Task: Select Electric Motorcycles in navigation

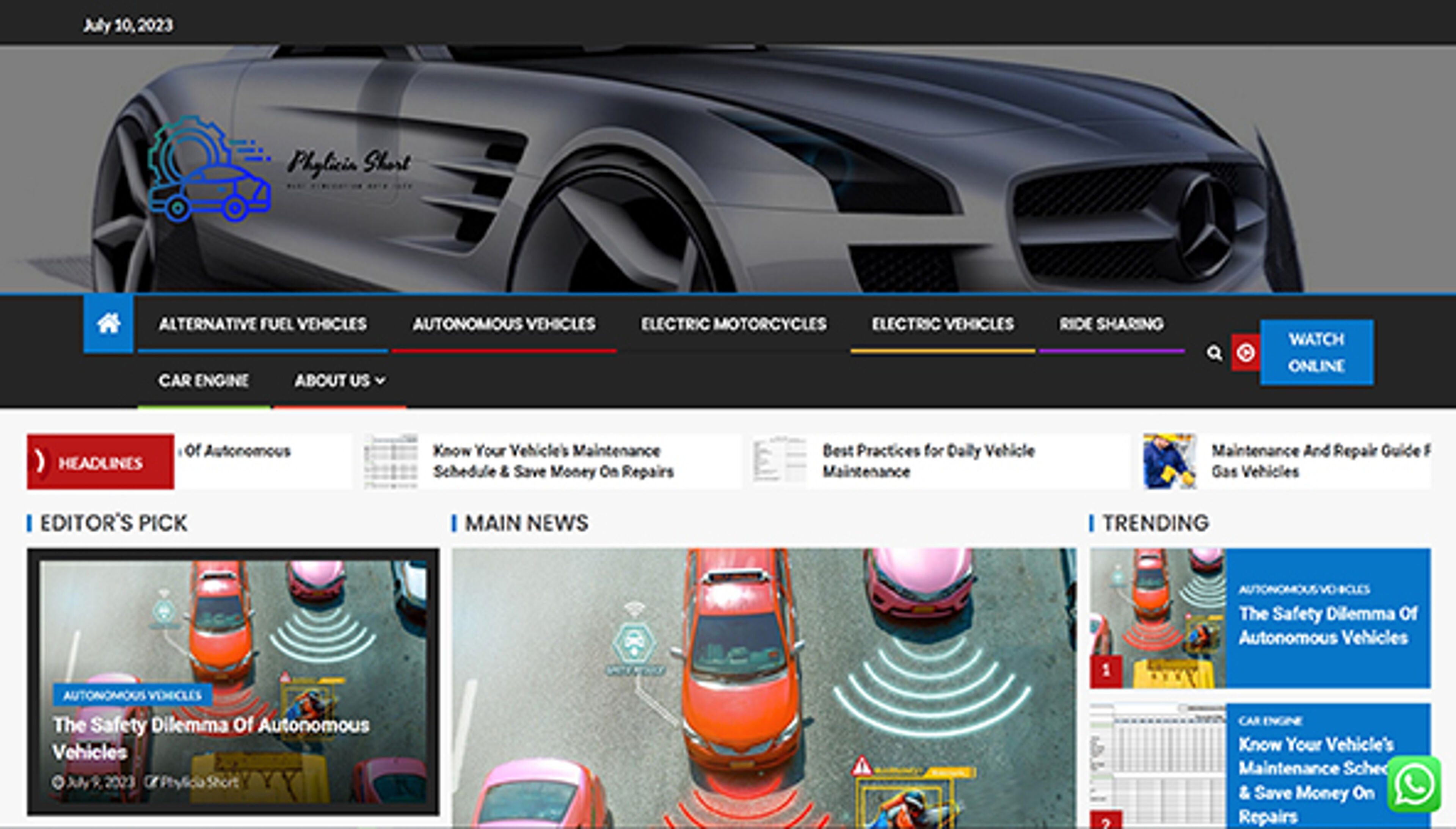Action: pyautogui.click(x=733, y=324)
